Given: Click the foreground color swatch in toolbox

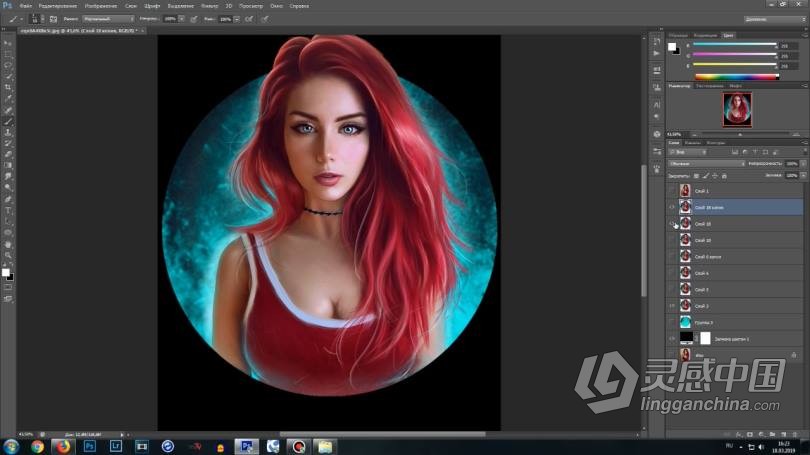Looking at the screenshot, I should point(6,272).
